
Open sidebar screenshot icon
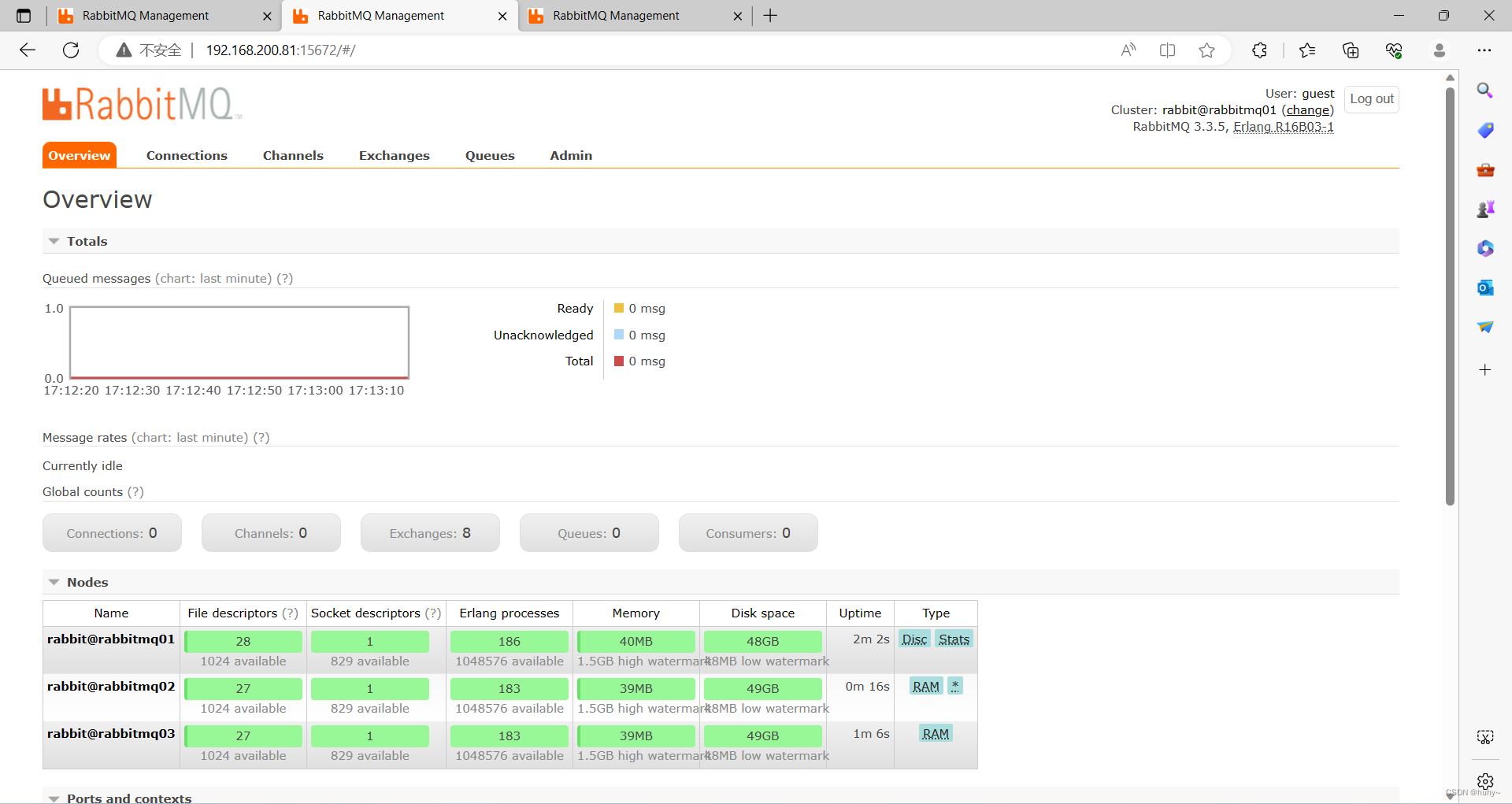(x=1485, y=737)
